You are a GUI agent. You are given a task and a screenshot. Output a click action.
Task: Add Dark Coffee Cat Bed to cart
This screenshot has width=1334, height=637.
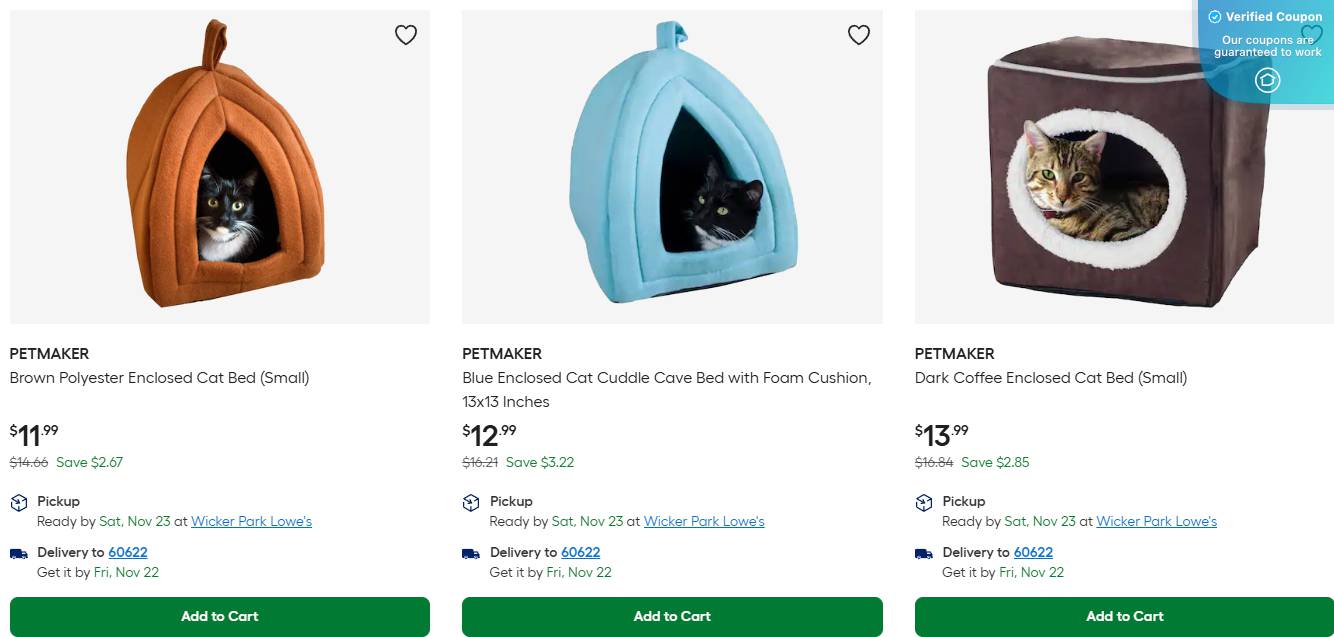[1124, 616]
